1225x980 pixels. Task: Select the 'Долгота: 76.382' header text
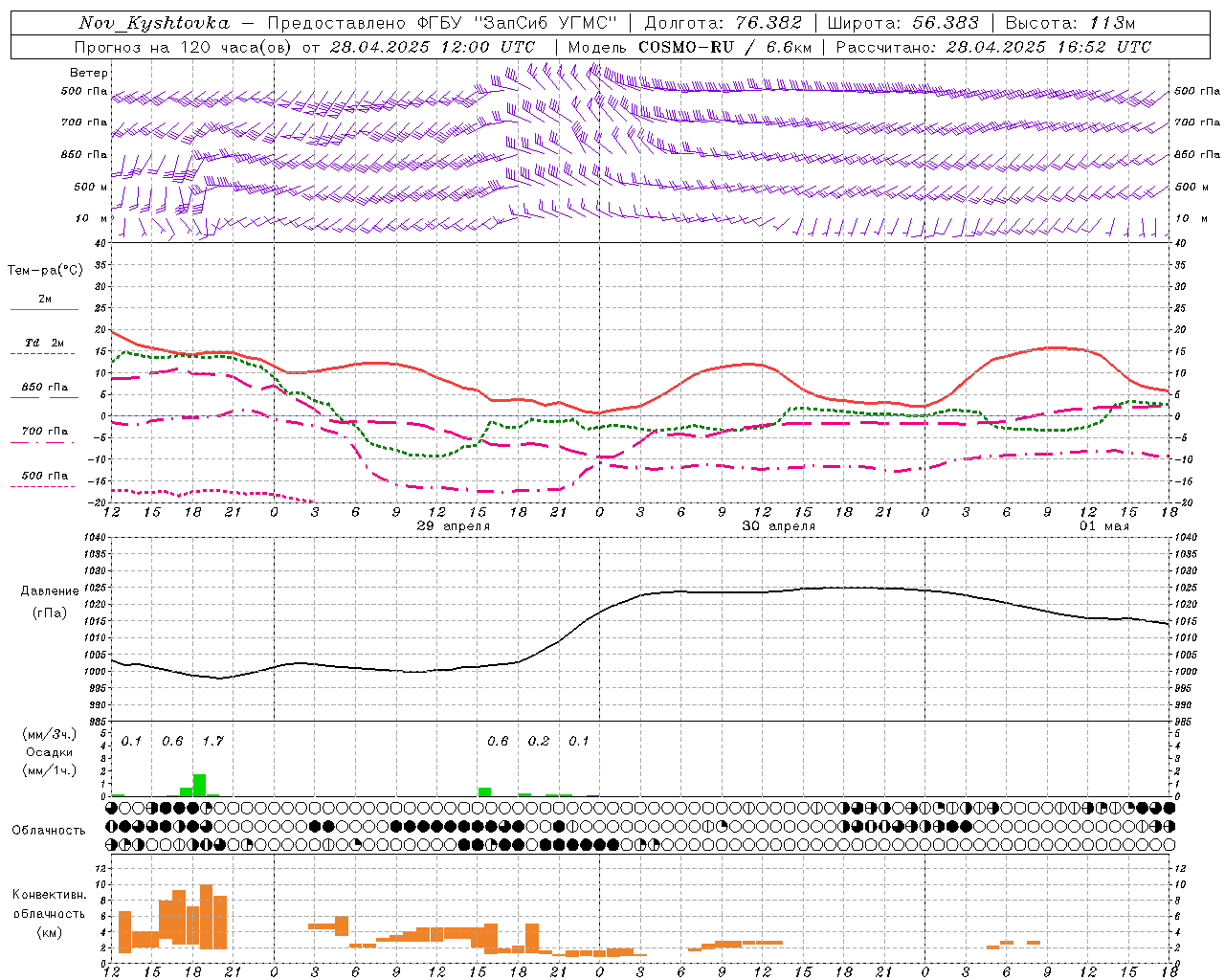pos(723,23)
